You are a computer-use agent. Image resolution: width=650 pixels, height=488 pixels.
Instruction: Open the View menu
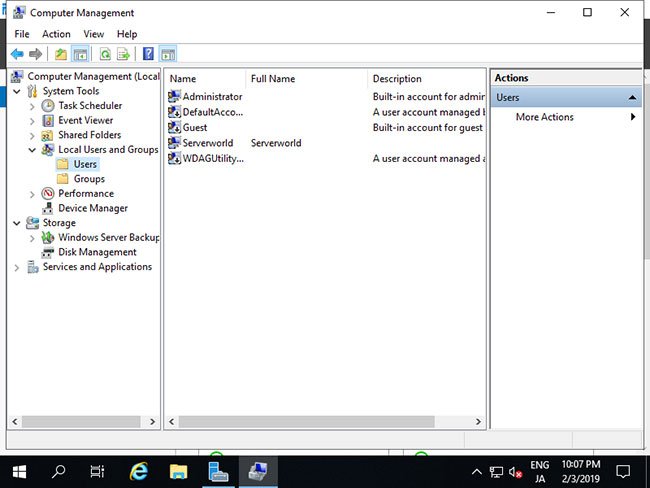[x=94, y=34]
